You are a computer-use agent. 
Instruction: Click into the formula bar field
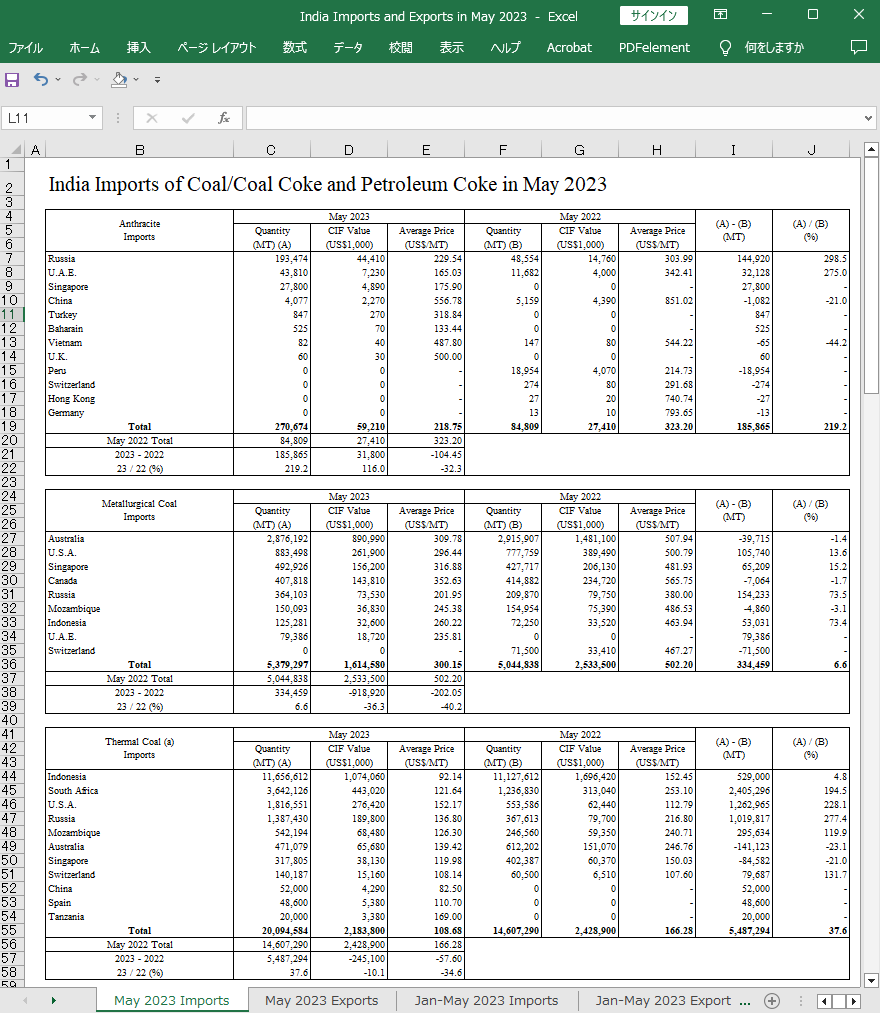[x=553, y=118]
